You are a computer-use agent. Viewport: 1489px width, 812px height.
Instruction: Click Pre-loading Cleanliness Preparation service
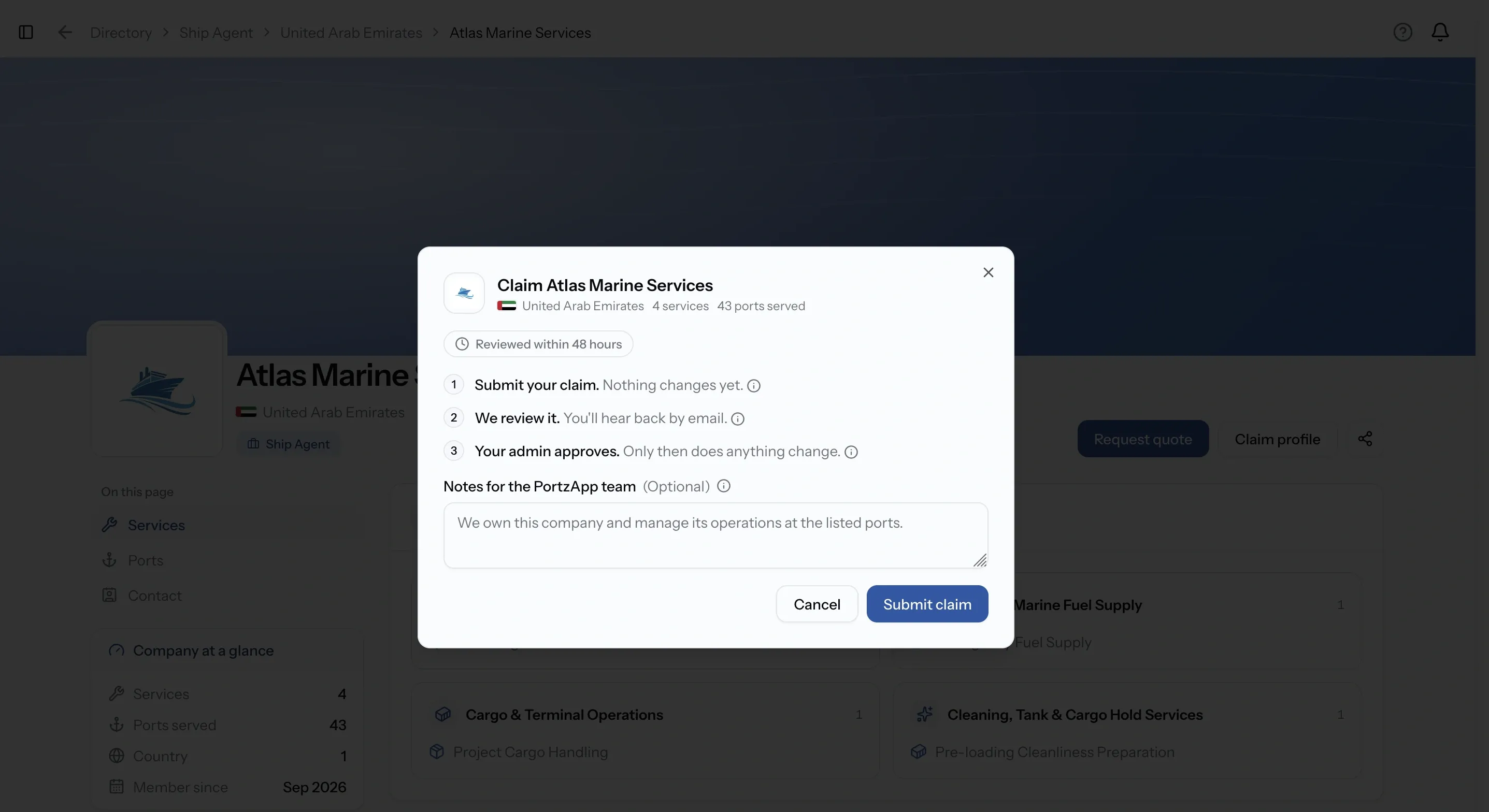click(1055, 752)
